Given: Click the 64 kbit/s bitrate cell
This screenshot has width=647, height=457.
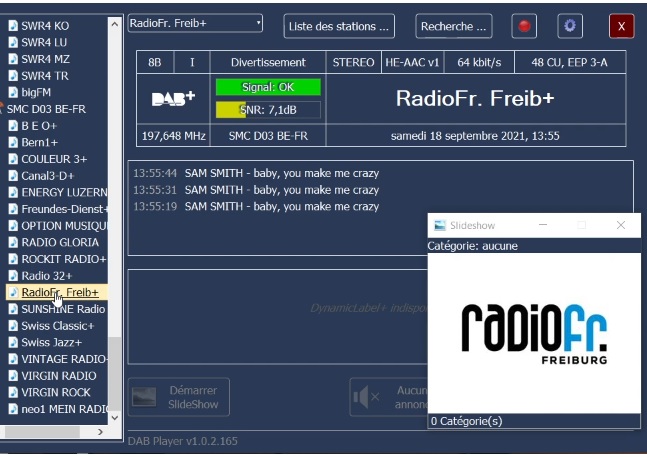Looking at the screenshot, I should click(479, 62).
